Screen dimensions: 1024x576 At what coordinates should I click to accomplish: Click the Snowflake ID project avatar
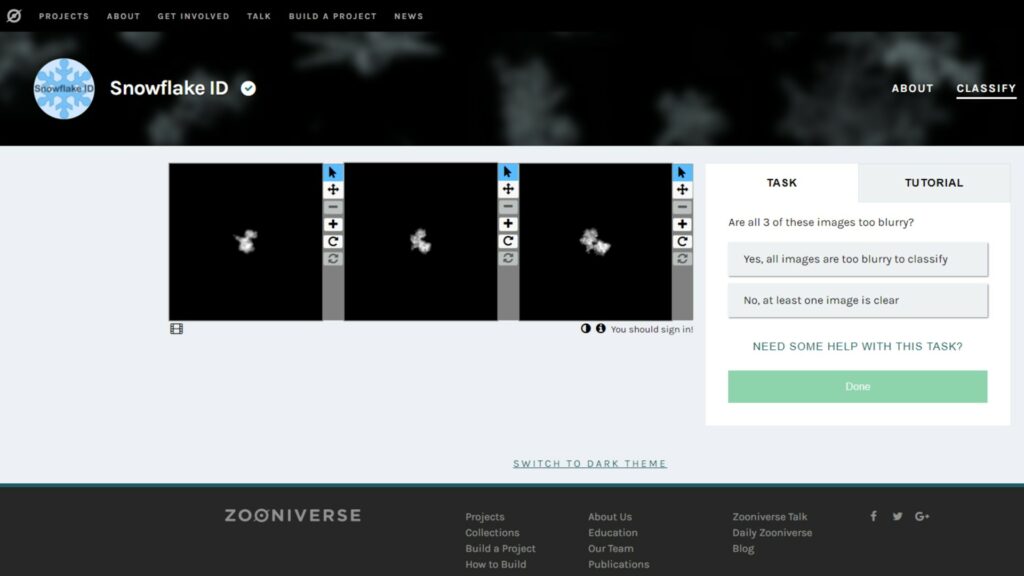coord(64,89)
